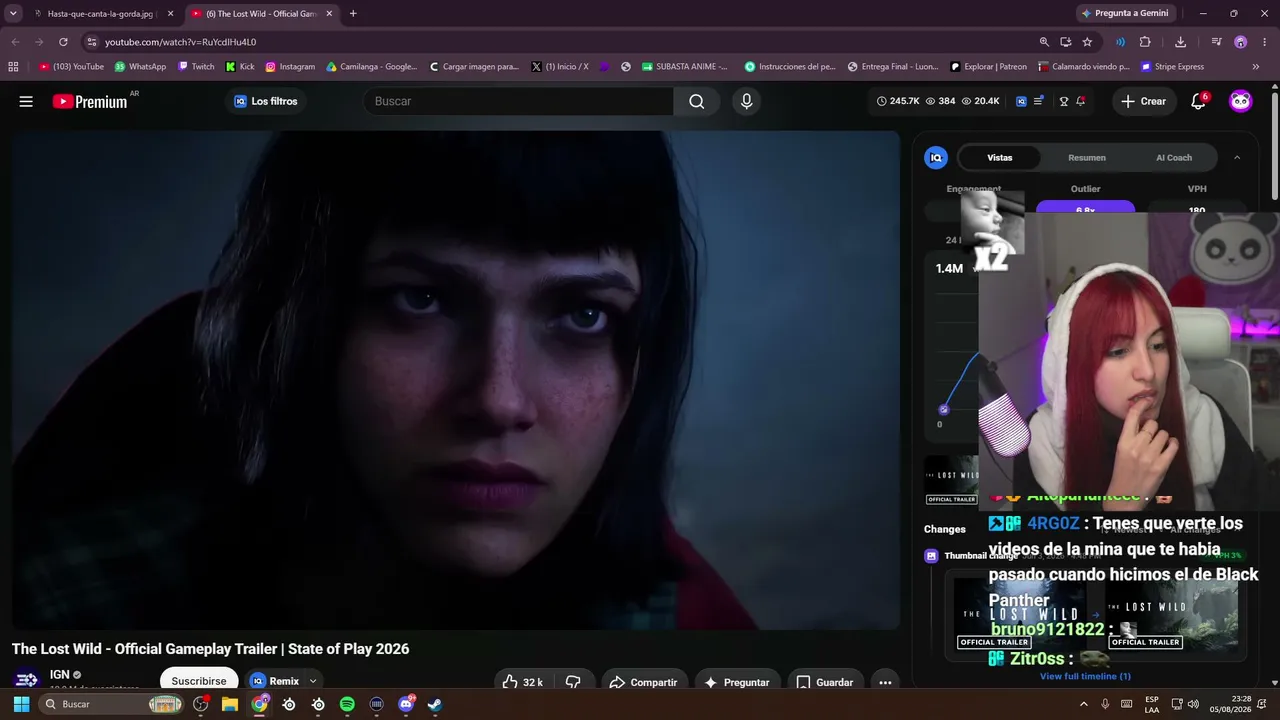Reload the current page

(63, 42)
